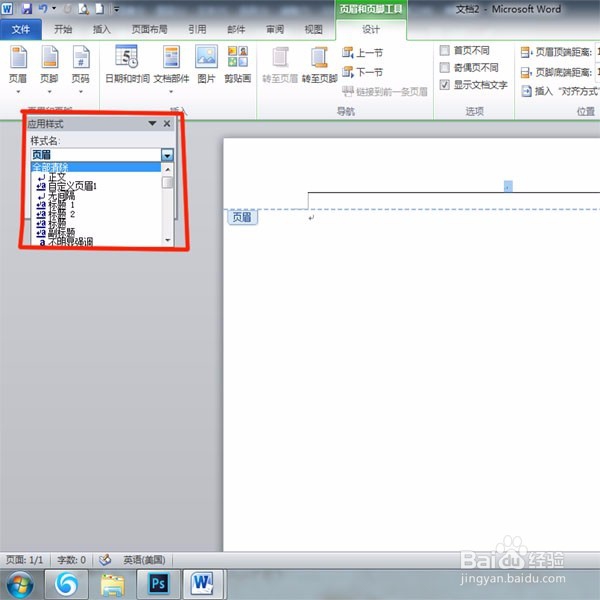
Task: Open the Customize Quick Access Toolbar arrow
Action: tap(116, 9)
